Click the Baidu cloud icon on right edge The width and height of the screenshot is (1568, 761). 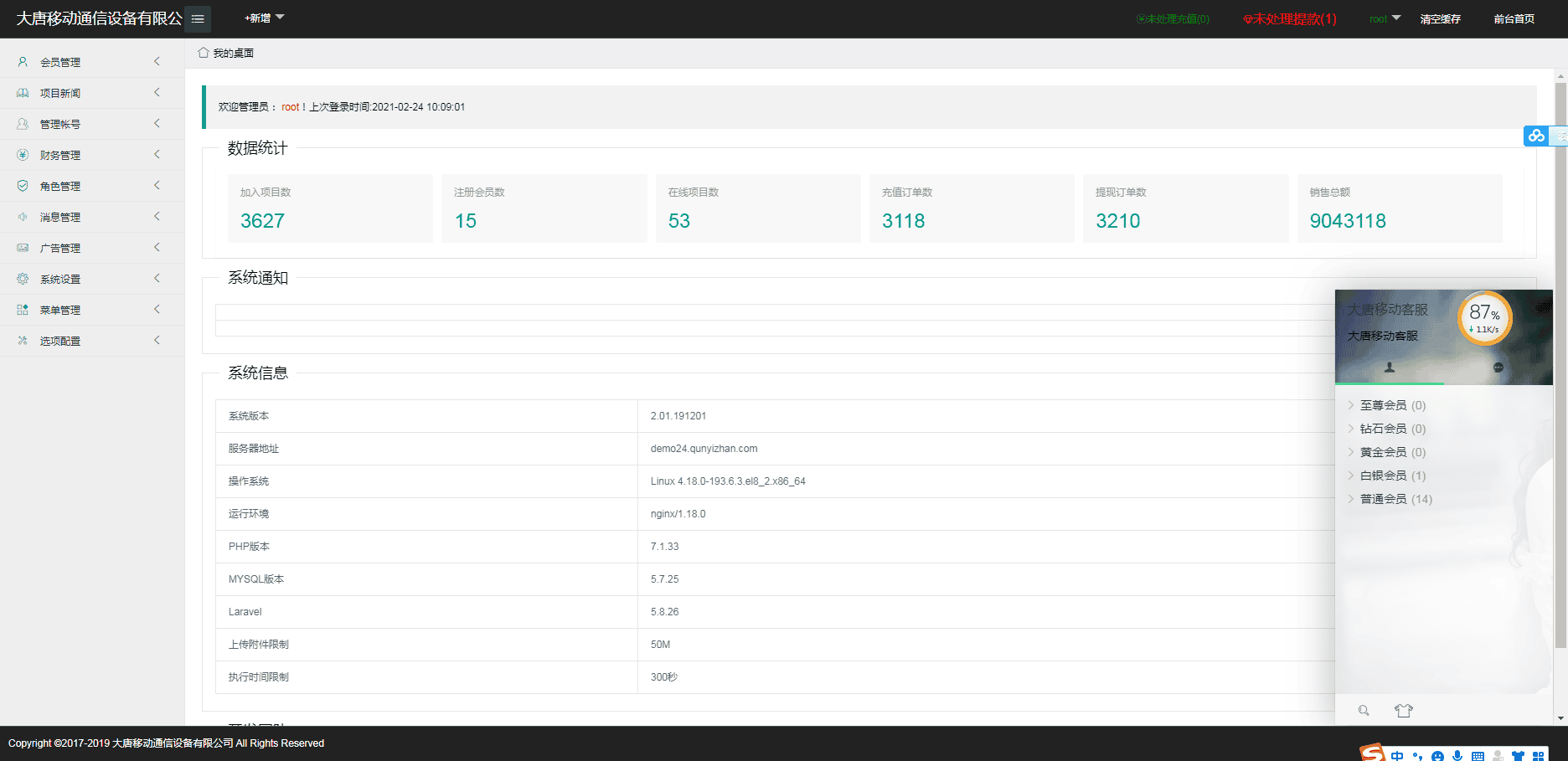click(x=1535, y=136)
